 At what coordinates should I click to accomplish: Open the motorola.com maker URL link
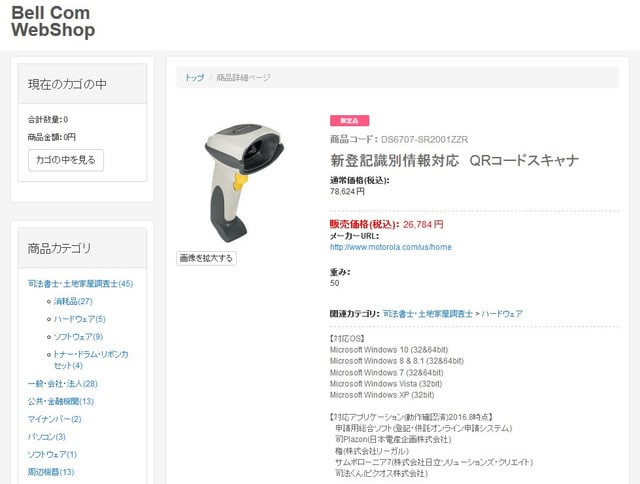391,247
